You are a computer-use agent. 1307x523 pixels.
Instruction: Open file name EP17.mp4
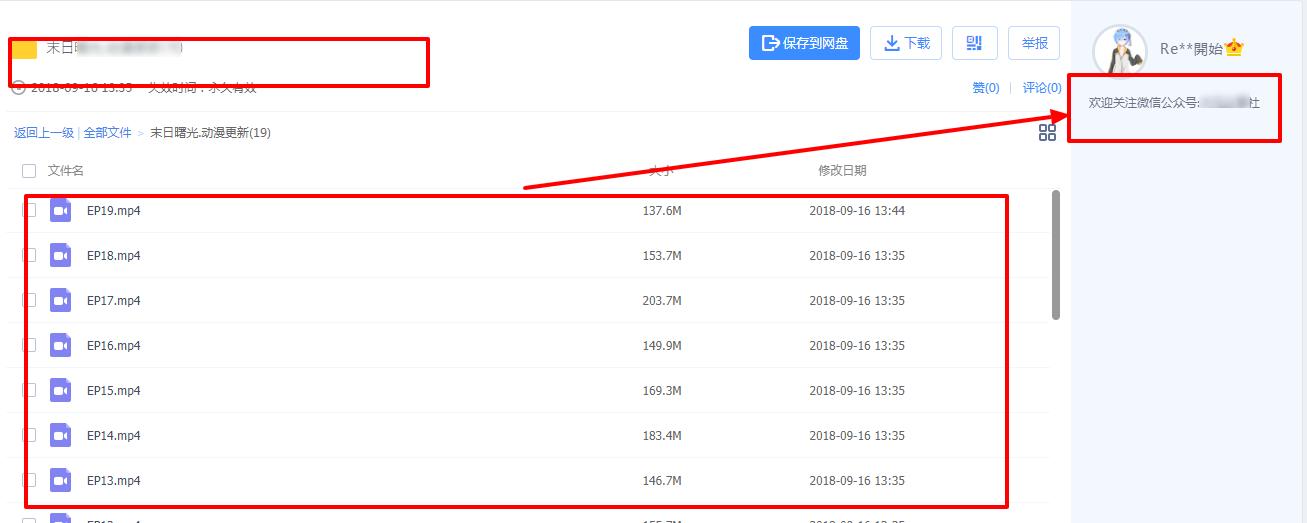tap(114, 300)
